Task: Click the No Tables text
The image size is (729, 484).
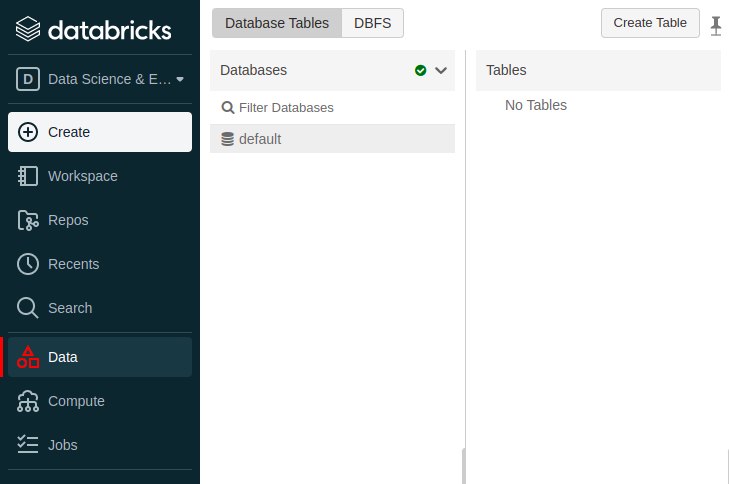Action: tap(536, 105)
